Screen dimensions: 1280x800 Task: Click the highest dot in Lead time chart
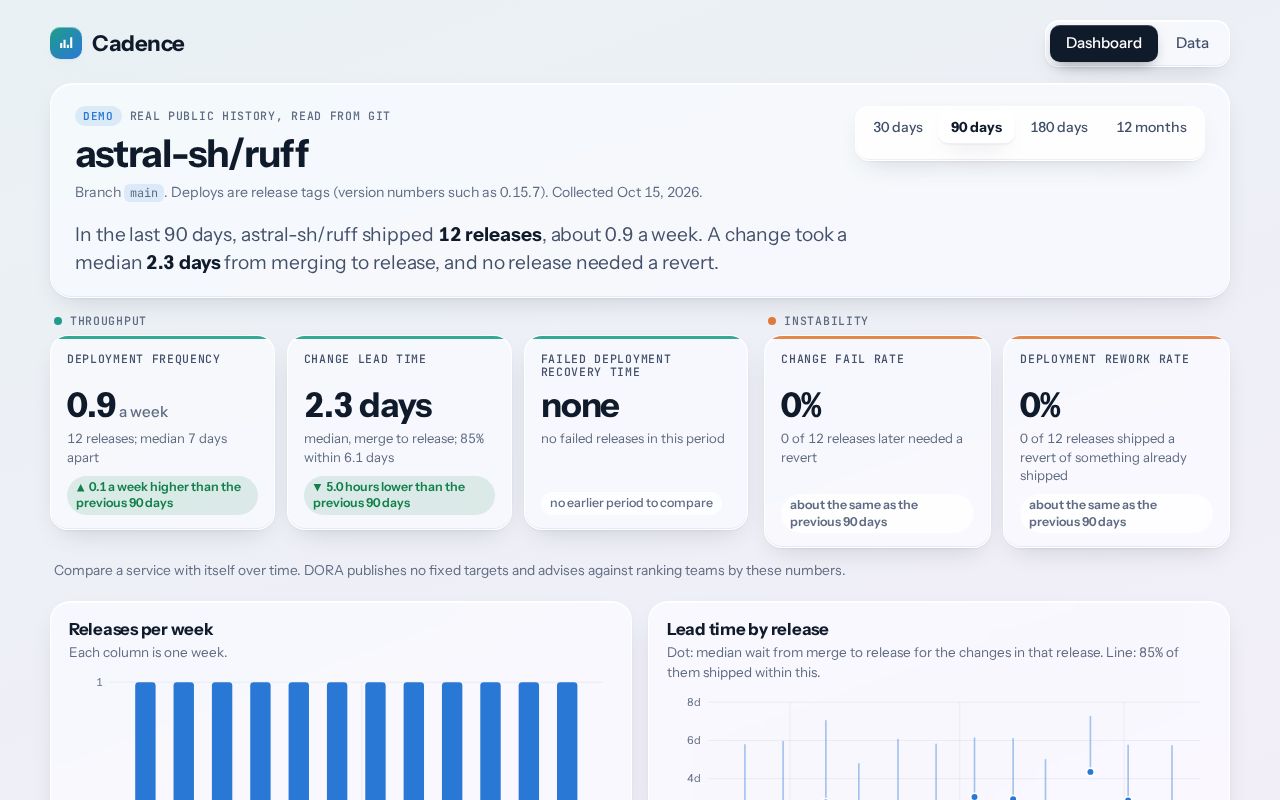(1090, 772)
